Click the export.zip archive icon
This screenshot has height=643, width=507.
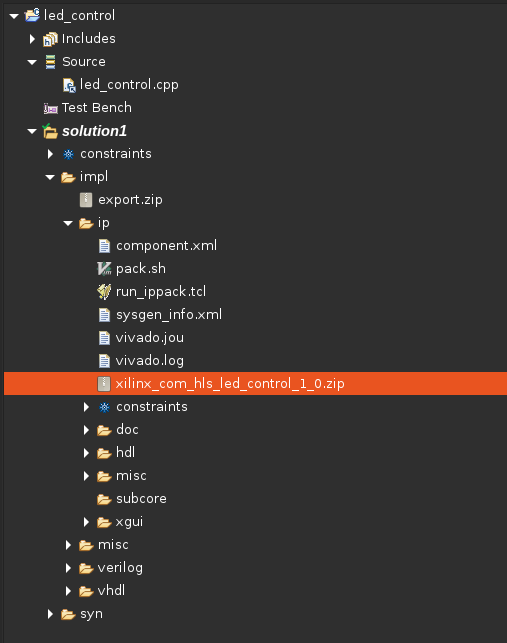coord(86,200)
